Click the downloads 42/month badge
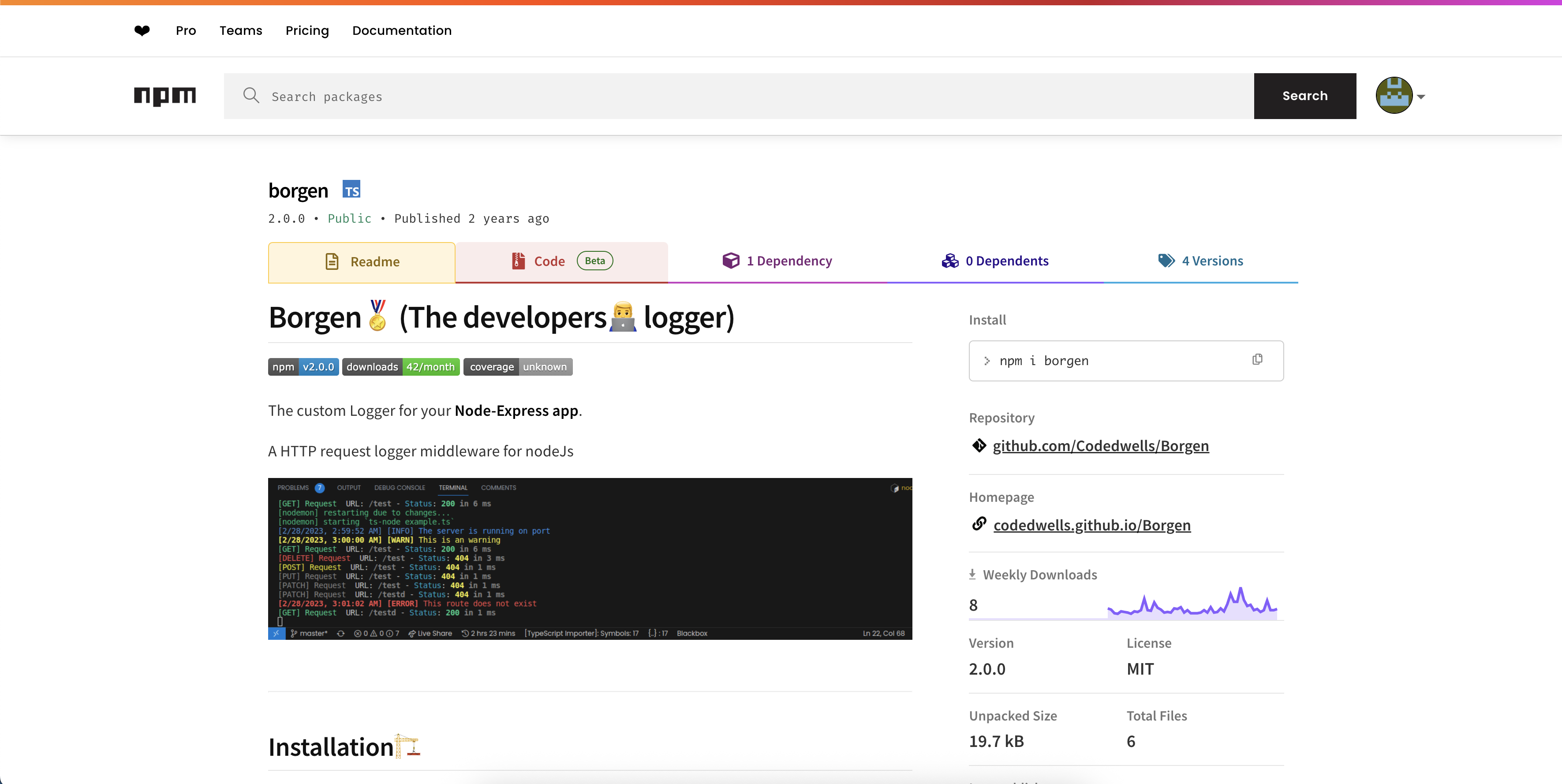Viewport: 1562px width, 784px height. coord(400,367)
